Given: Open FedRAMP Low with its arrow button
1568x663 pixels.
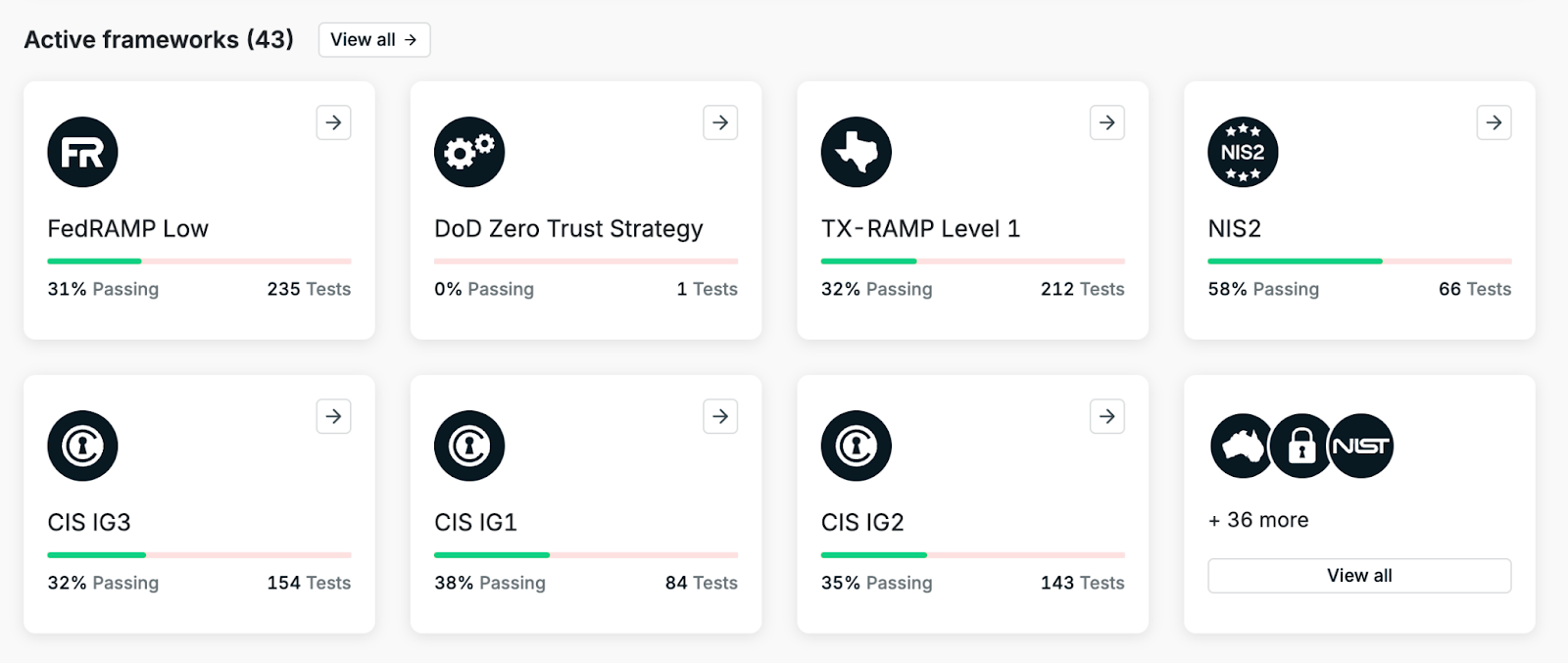Looking at the screenshot, I should (333, 122).
